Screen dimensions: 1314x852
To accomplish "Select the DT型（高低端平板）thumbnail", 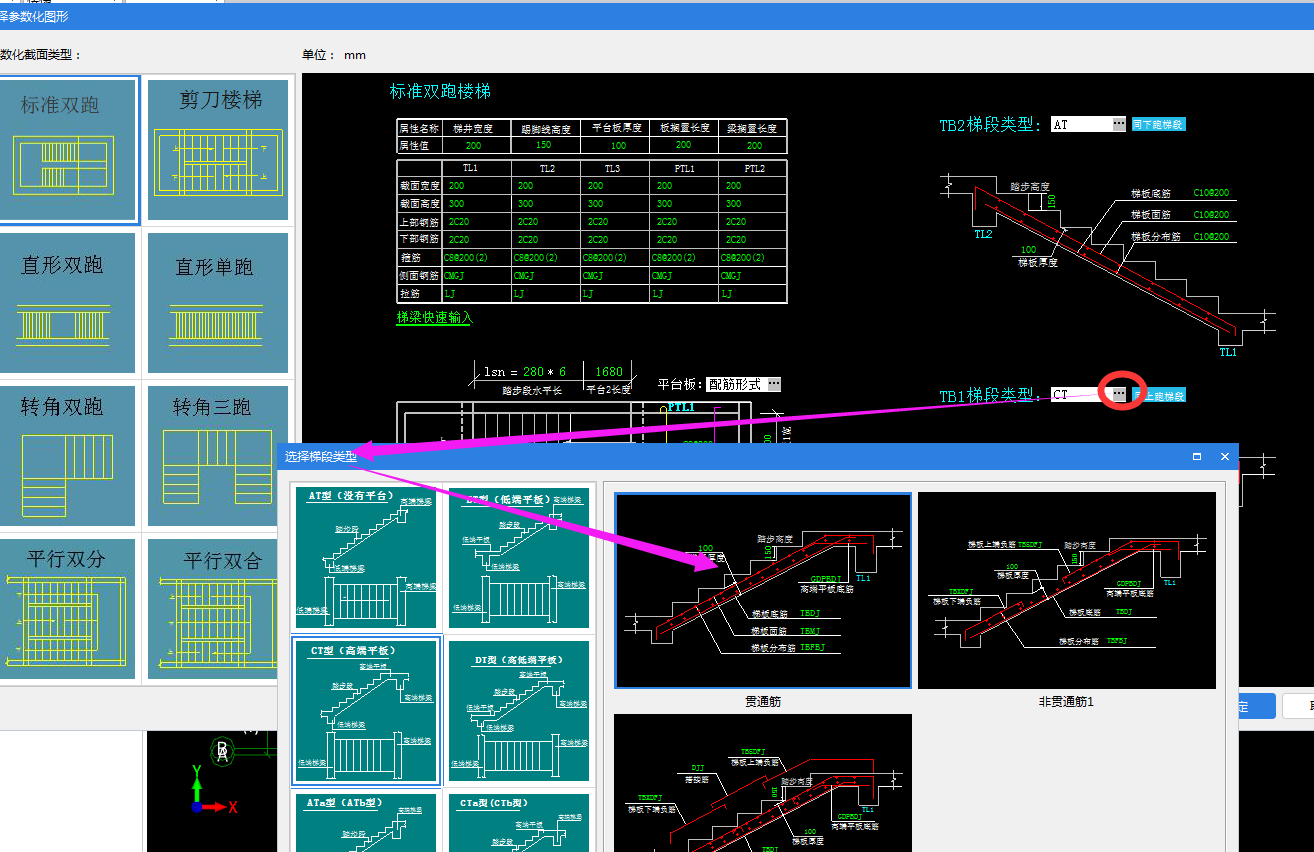I will coord(519,711).
